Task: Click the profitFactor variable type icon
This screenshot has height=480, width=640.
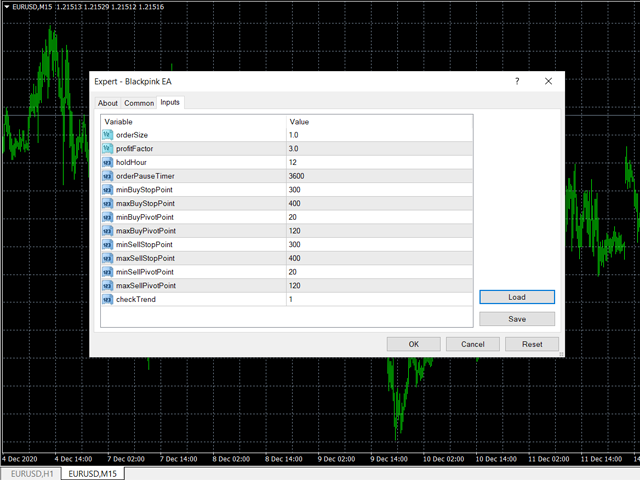Action: [107, 149]
